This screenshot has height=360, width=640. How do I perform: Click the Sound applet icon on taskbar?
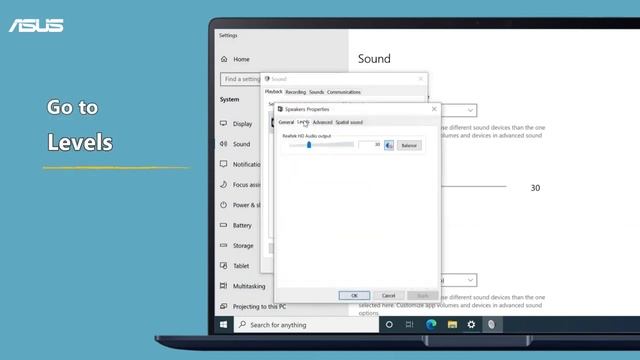[x=491, y=324]
